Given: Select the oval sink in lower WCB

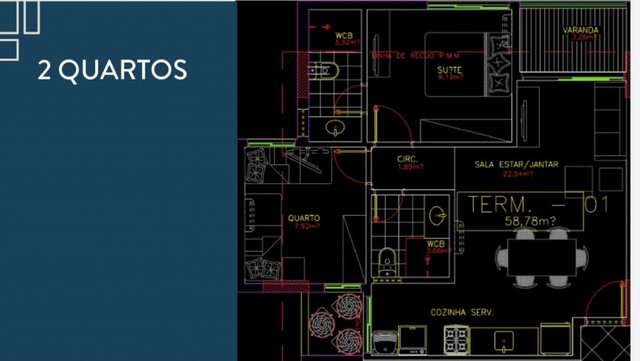Looking at the screenshot, I should [x=438, y=215].
